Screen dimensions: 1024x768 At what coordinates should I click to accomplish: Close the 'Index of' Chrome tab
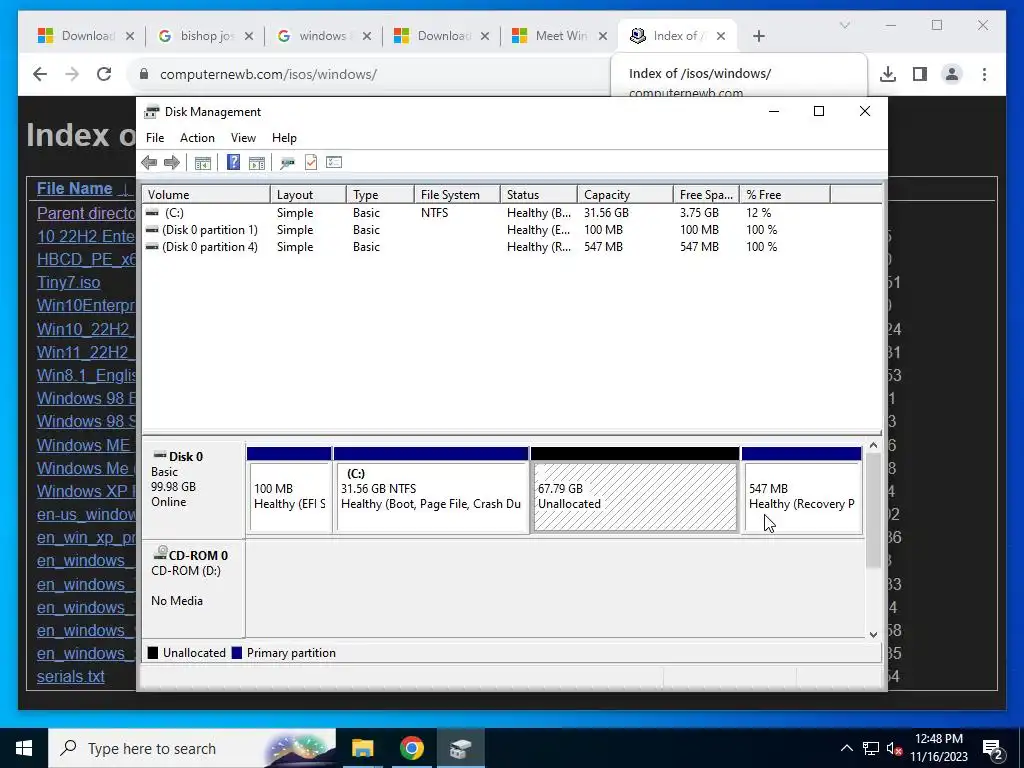[721, 36]
